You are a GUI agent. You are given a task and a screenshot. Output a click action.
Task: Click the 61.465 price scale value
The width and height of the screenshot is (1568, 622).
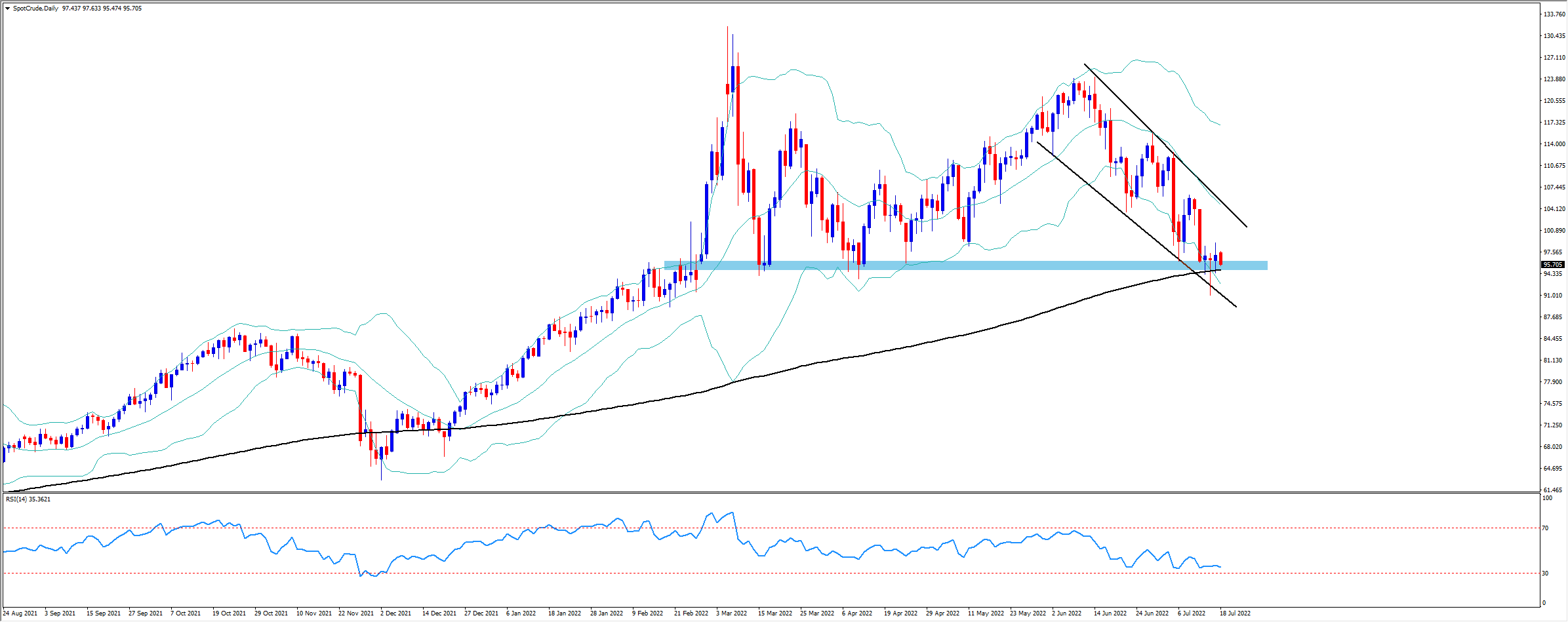pyautogui.click(x=1552, y=490)
